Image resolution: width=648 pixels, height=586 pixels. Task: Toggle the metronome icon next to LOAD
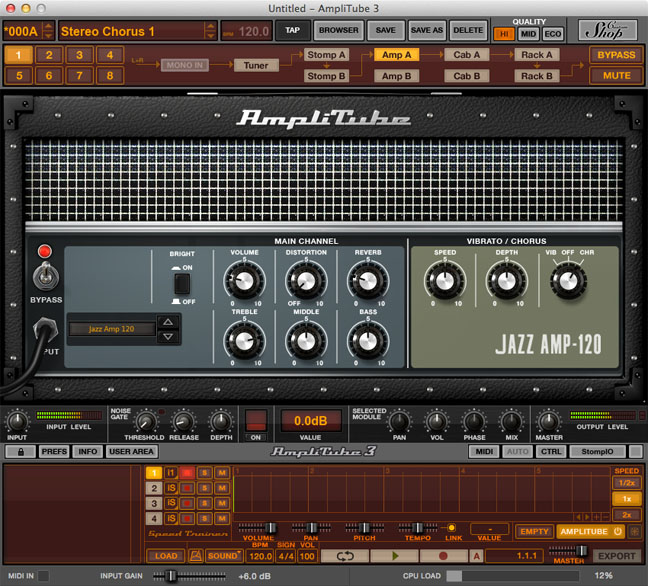click(x=195, y=556)
